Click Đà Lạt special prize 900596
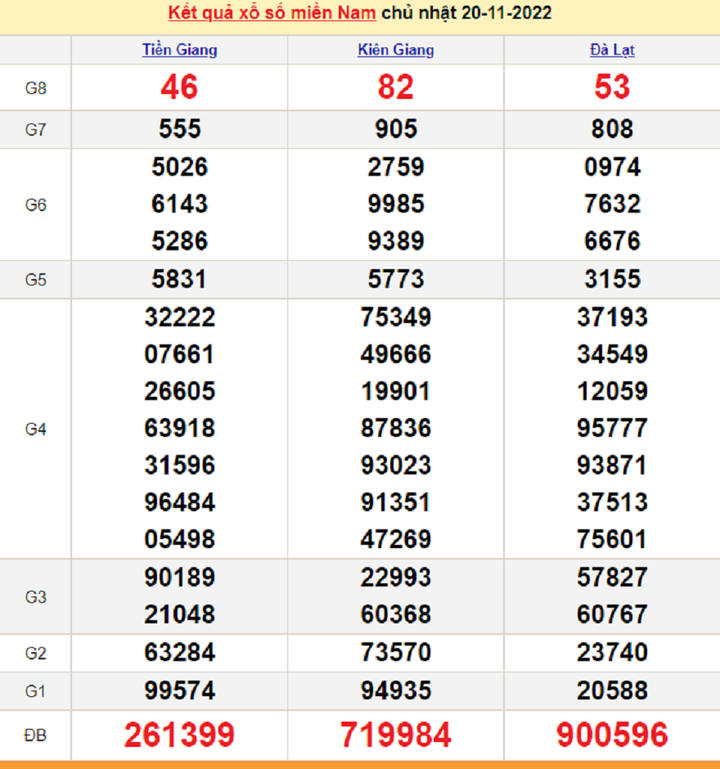Image resolution: width=720 pixels, height=769 pixels. [611, 736]
